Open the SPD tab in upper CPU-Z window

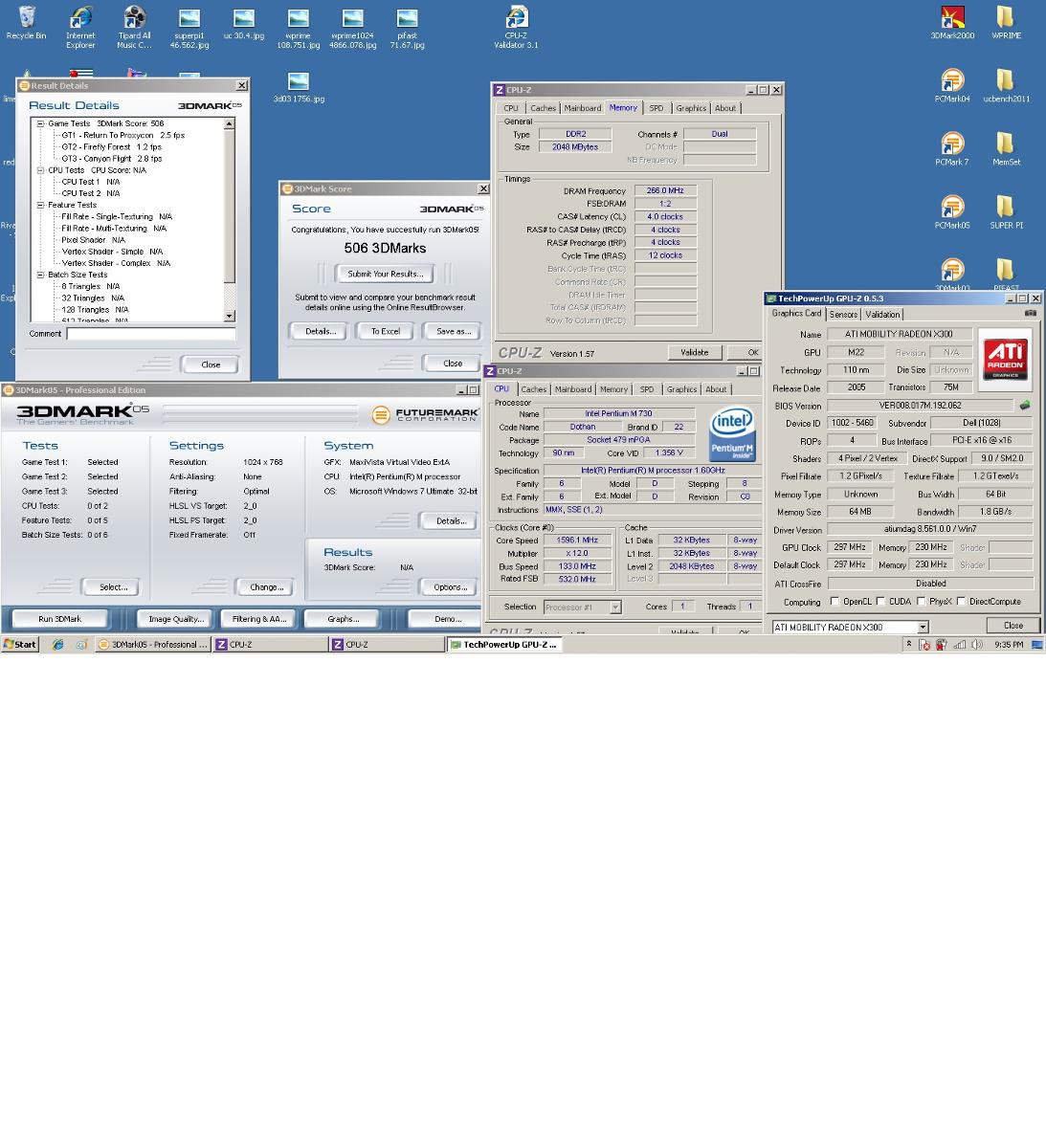pyautogui.click(x=656, y=108)
